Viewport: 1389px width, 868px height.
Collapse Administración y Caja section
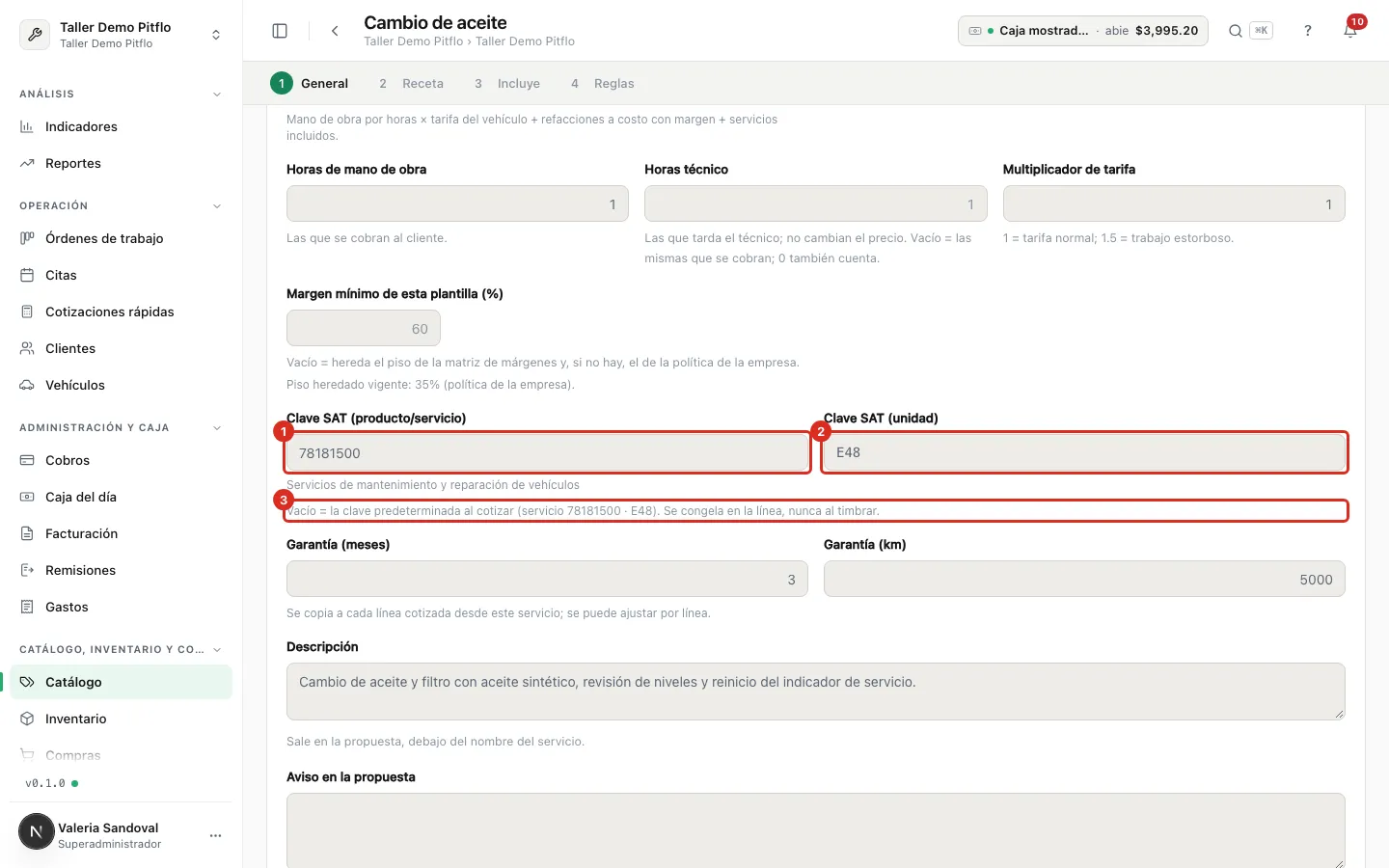click(x=217, y=428)
